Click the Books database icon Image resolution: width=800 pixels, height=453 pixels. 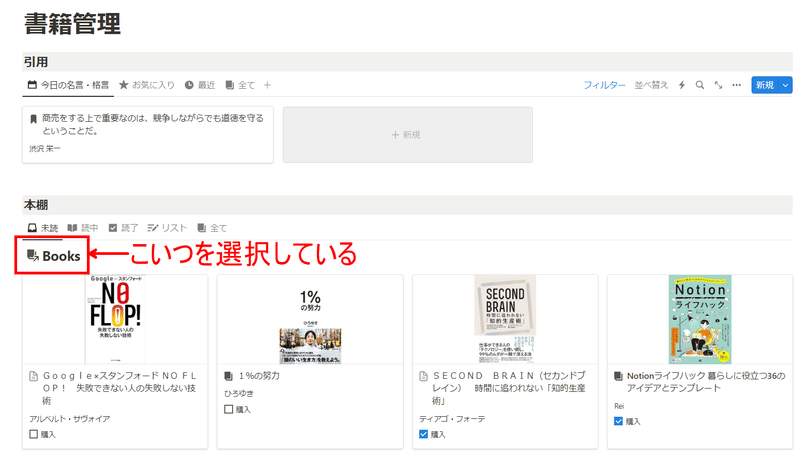point(33,256)
